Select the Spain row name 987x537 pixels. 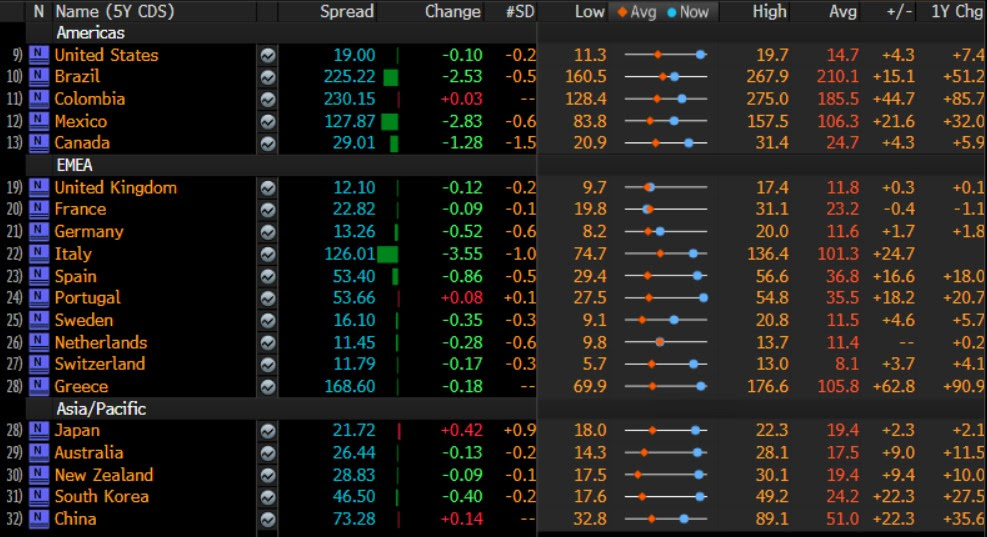click(x=76, y=276)
